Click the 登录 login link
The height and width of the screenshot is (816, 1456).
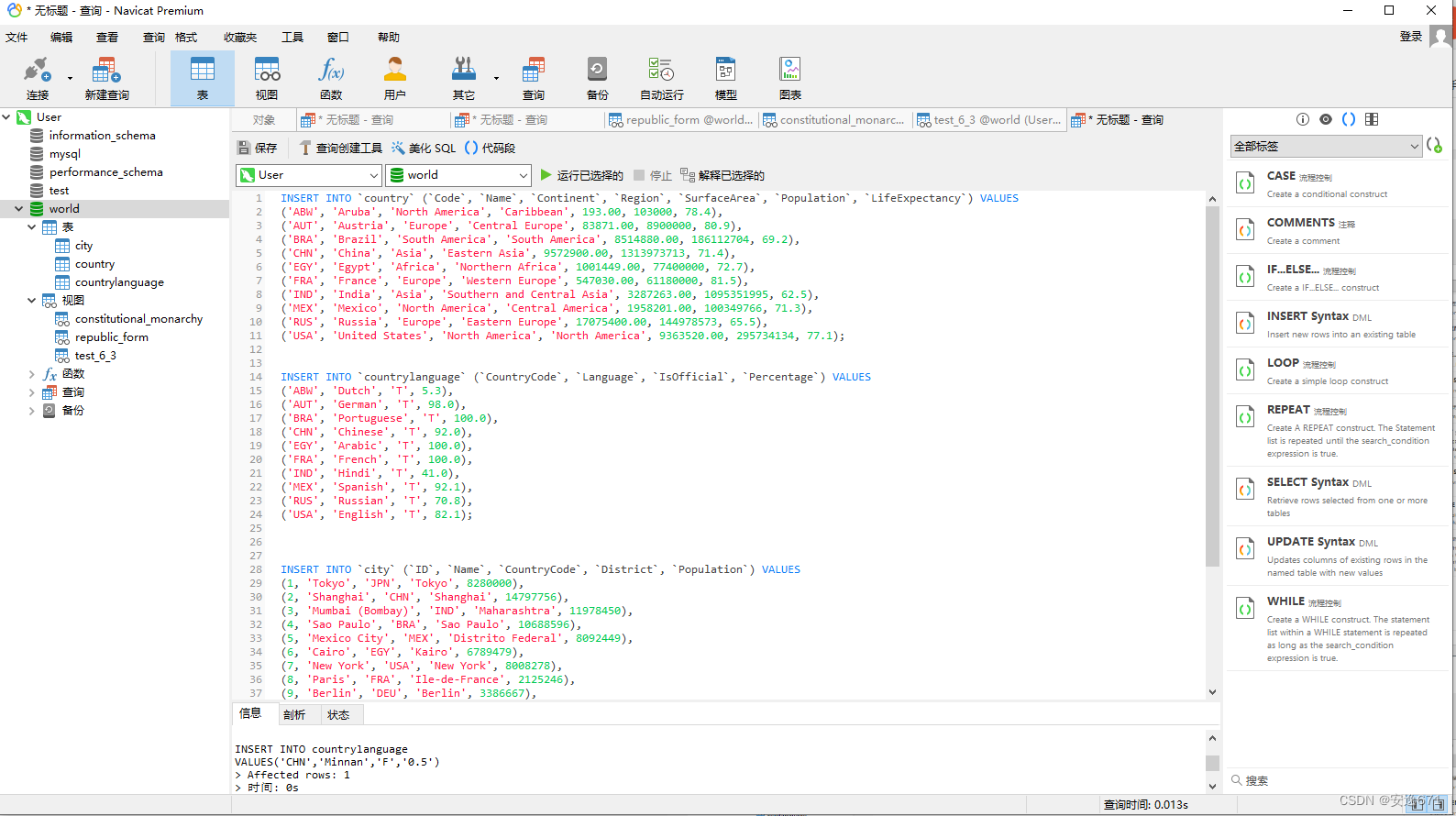[1411, 37]
